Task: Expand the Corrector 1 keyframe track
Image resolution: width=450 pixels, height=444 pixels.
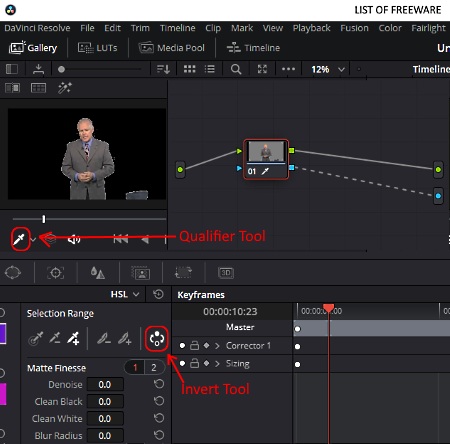Action: pos(217,346)
